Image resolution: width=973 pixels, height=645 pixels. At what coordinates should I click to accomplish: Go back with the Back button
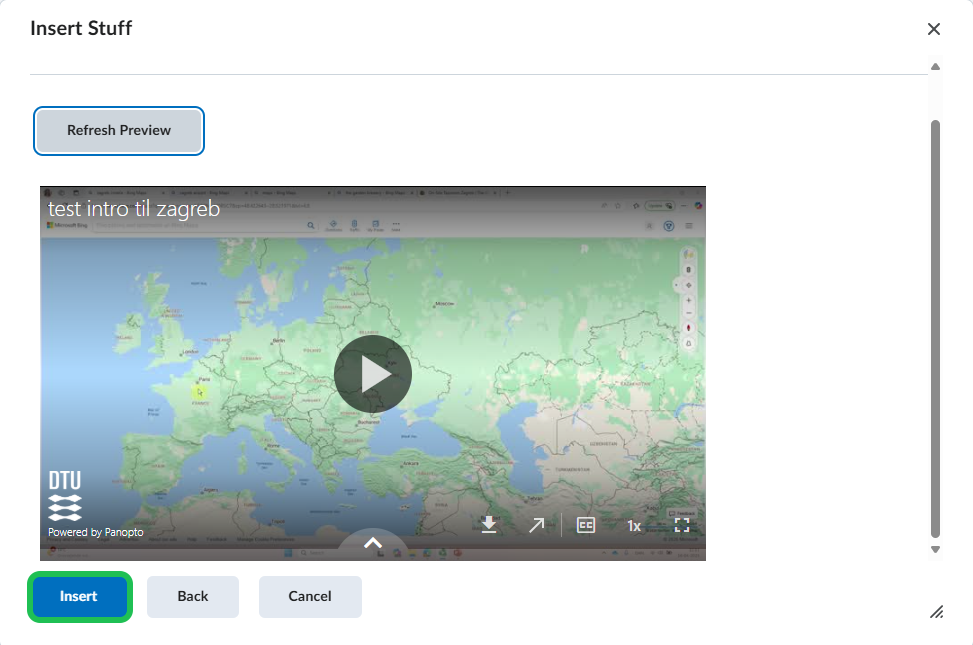[x=193, y=596]
